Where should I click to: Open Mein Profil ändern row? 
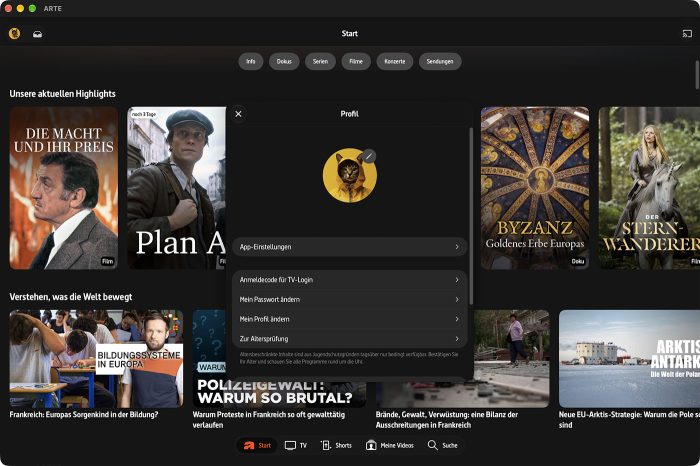point(350,319)
